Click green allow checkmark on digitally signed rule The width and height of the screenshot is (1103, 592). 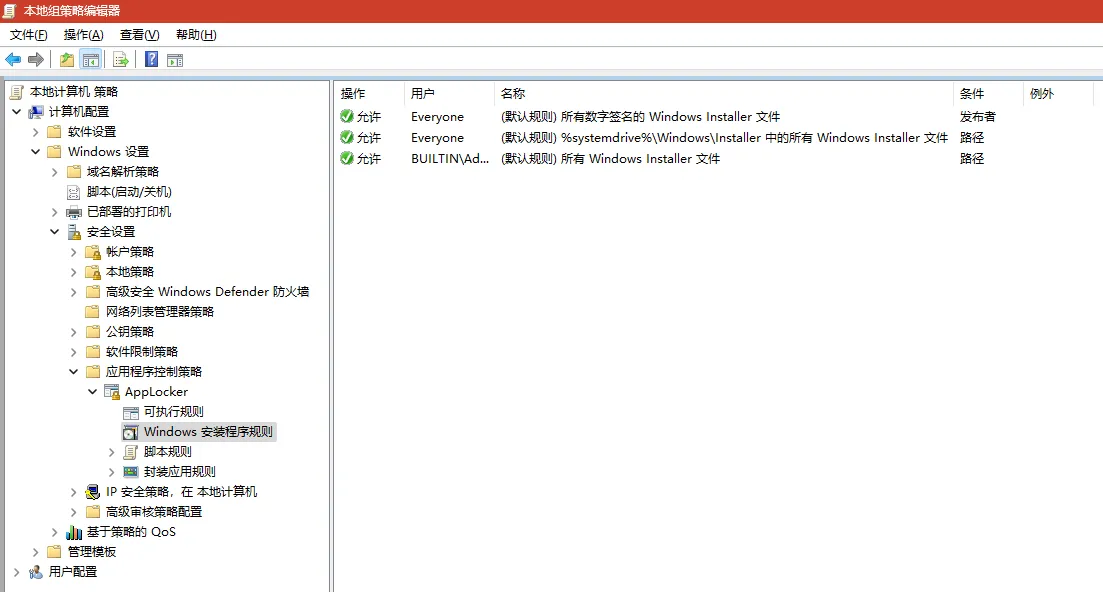[347, 116]
